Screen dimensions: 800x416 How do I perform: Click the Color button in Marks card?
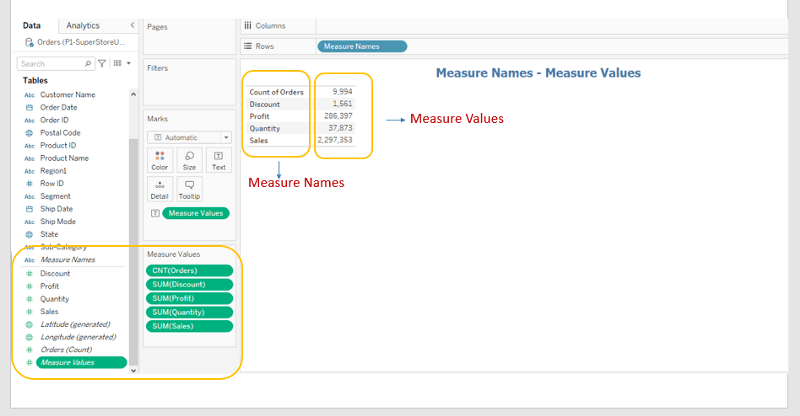[x=160, y=160]
